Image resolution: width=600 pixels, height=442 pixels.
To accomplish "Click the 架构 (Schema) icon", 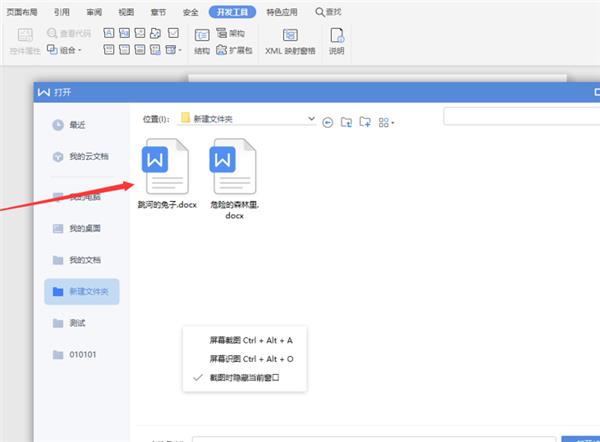I will click(235, 32).
